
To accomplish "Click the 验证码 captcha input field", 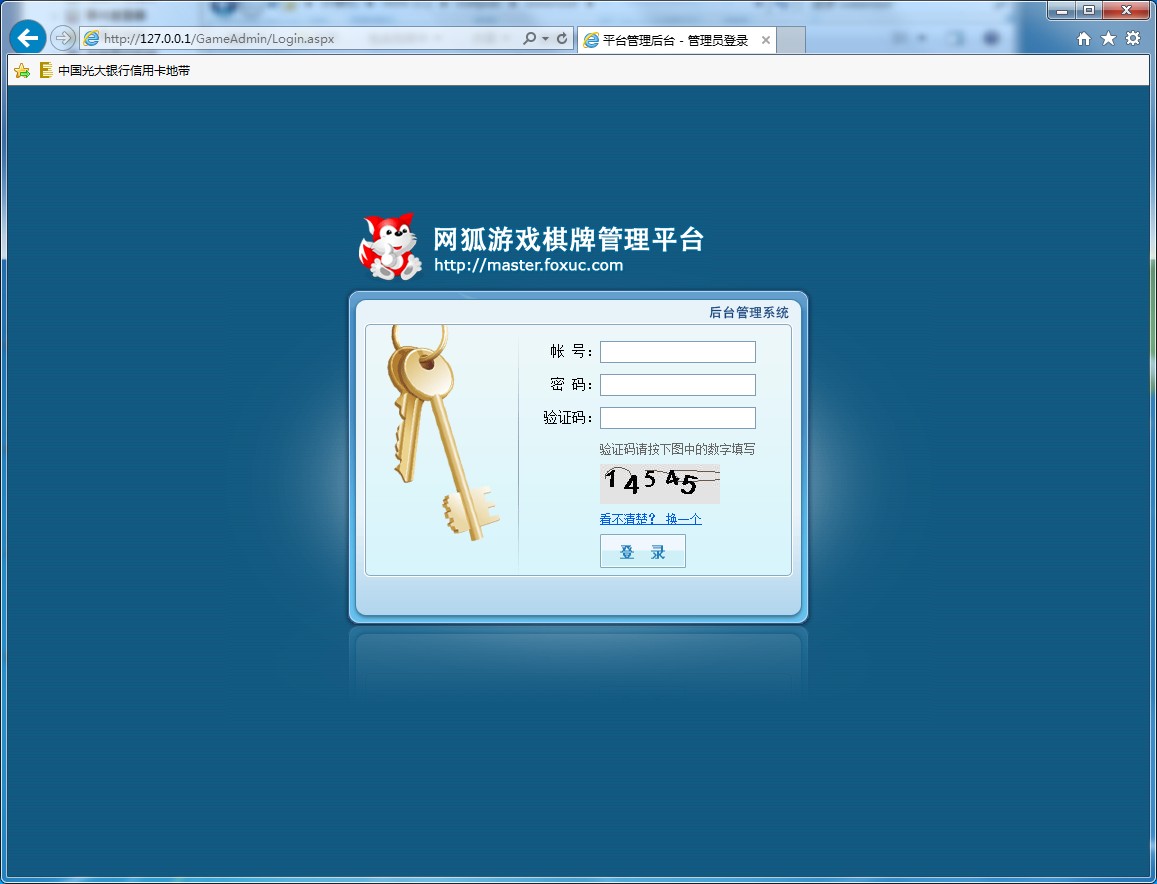I will 677,418.
